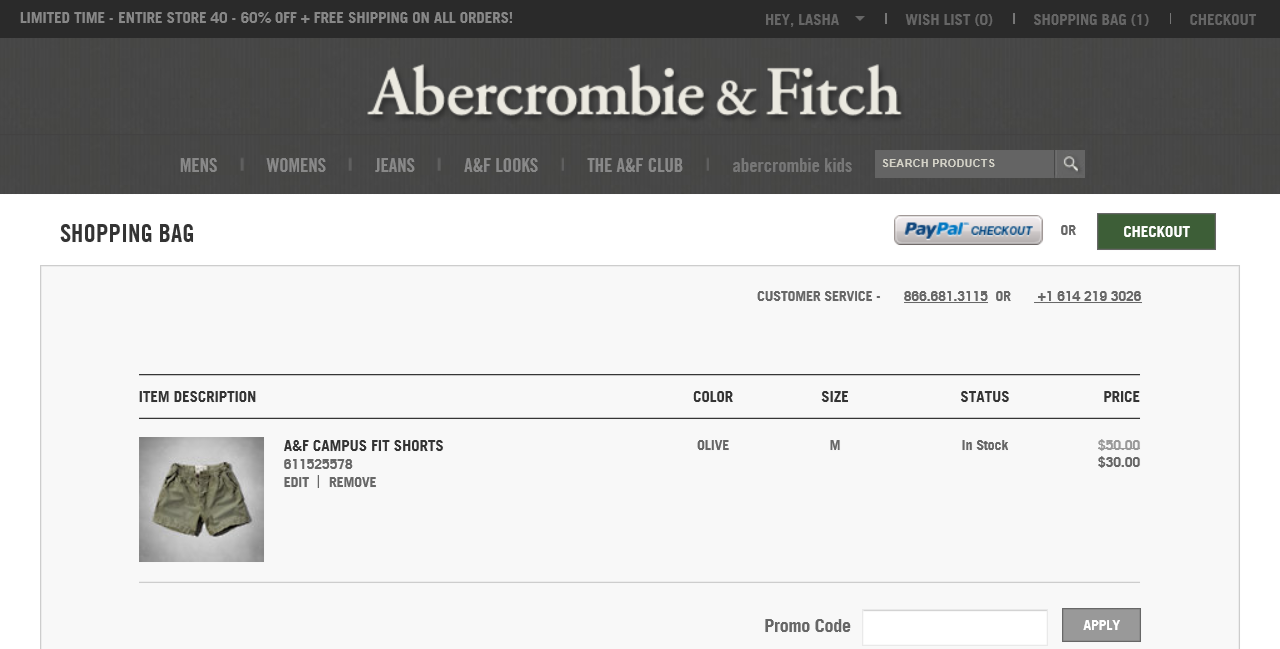Visit the abercrombie kids site
The image size is (1280, 649).
point(792,165)
